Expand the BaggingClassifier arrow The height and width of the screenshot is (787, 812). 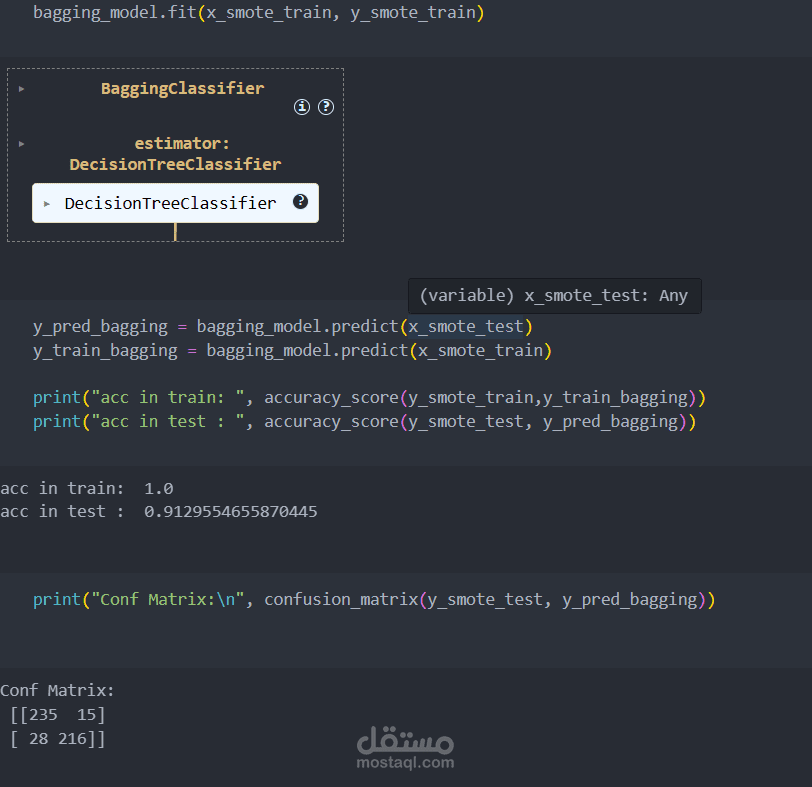pyautogui.click(x=21, y=89)
